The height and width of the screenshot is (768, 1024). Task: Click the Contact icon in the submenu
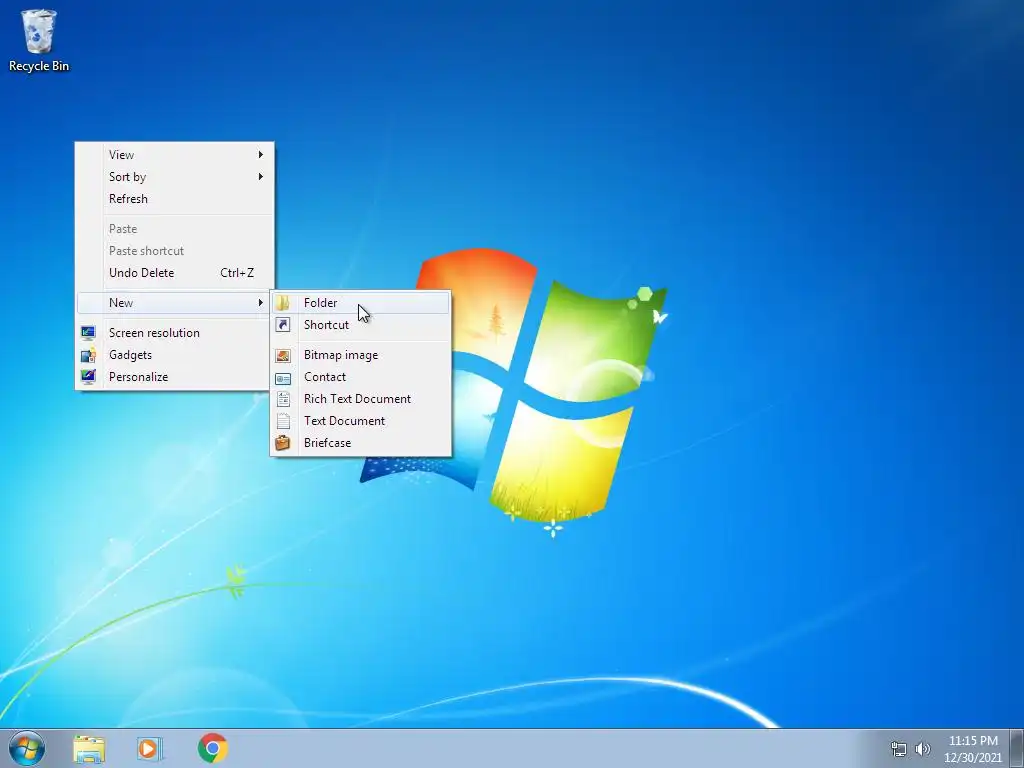pos(283,377)
